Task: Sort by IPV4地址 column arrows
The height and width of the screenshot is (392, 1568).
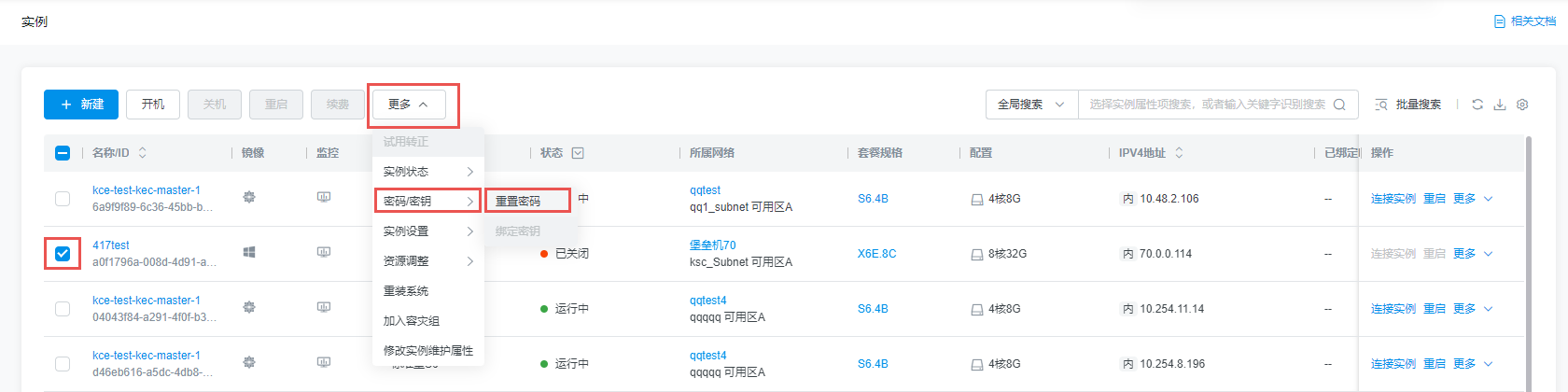Action: [x=1179, y=153]
